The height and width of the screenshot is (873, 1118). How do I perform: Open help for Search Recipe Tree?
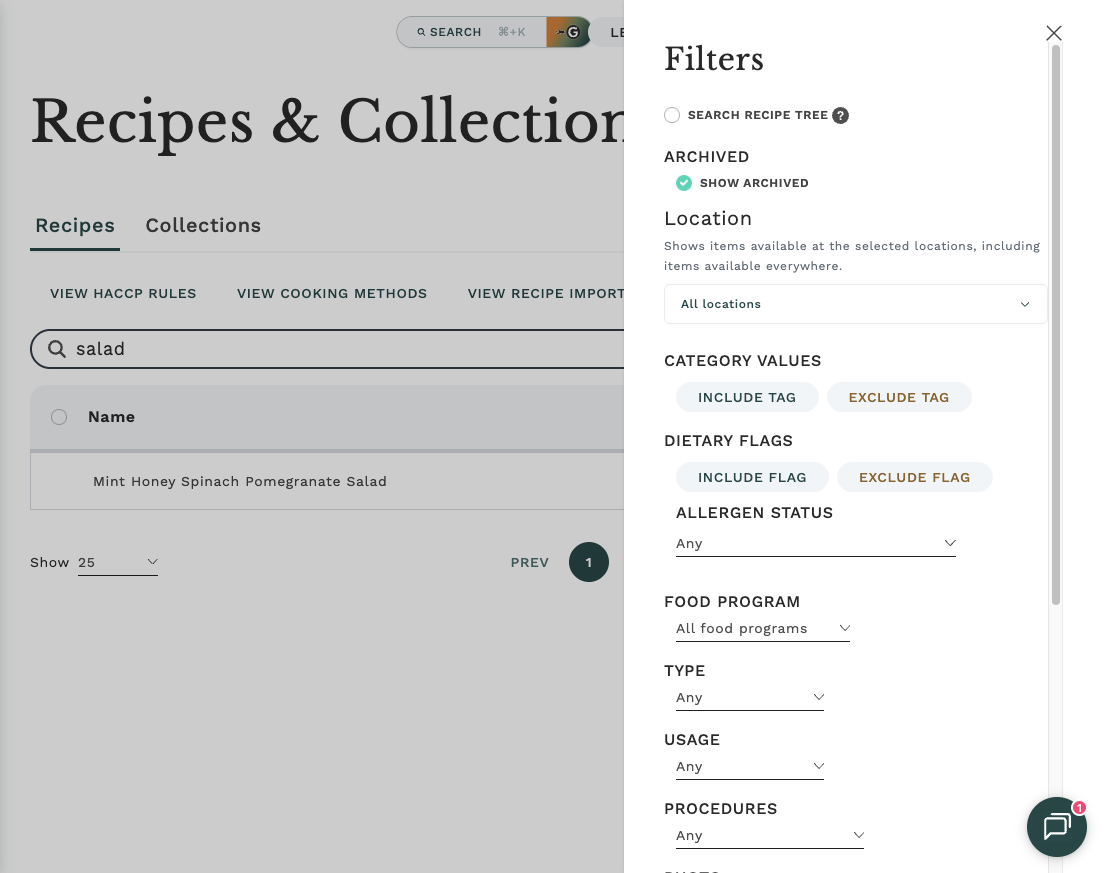pyautogui.click(x=841, y=116)
